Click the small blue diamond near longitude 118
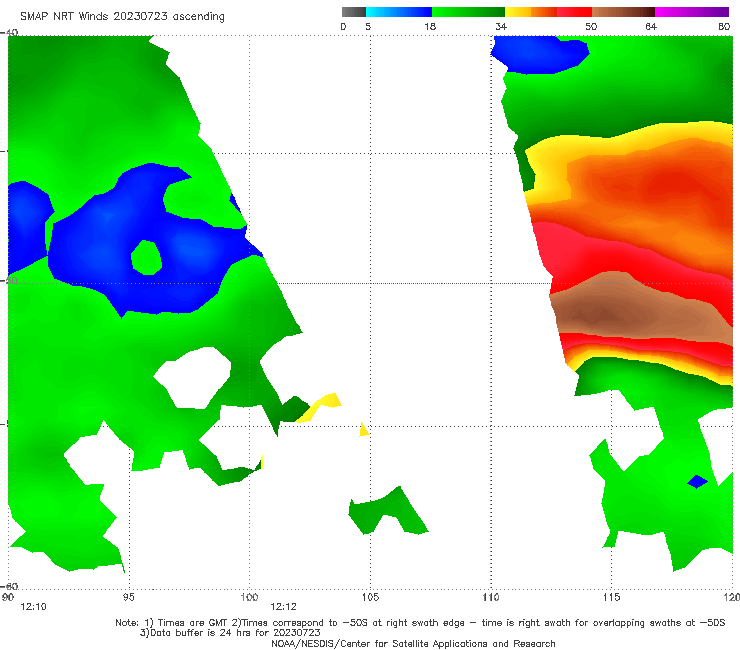Viewport: 740px width, 650px height. pos(698,482)
